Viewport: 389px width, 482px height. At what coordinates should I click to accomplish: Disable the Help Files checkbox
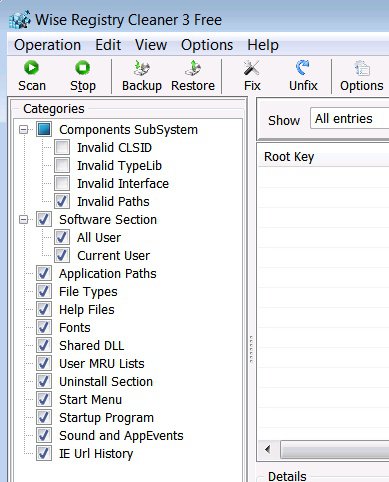(x=44, y=309)
